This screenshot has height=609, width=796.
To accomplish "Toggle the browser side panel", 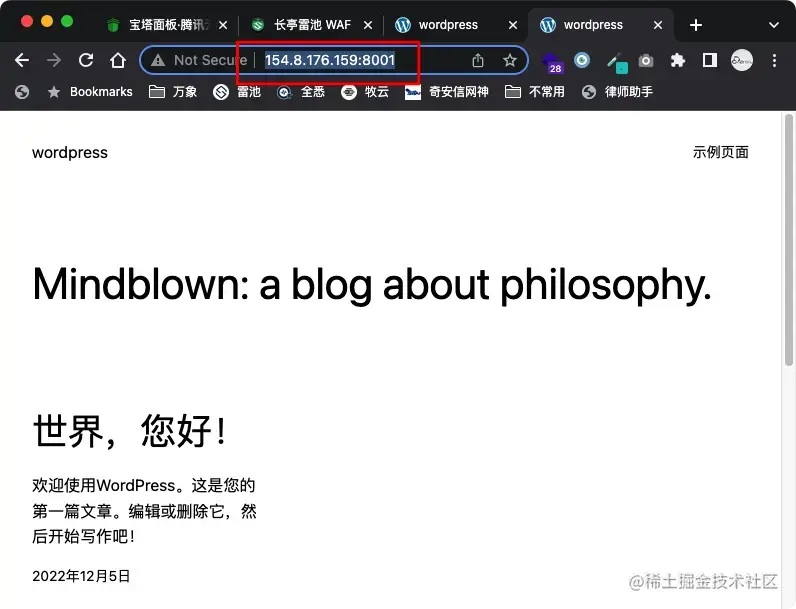I will pyautogui.click(x=710, y=60).
